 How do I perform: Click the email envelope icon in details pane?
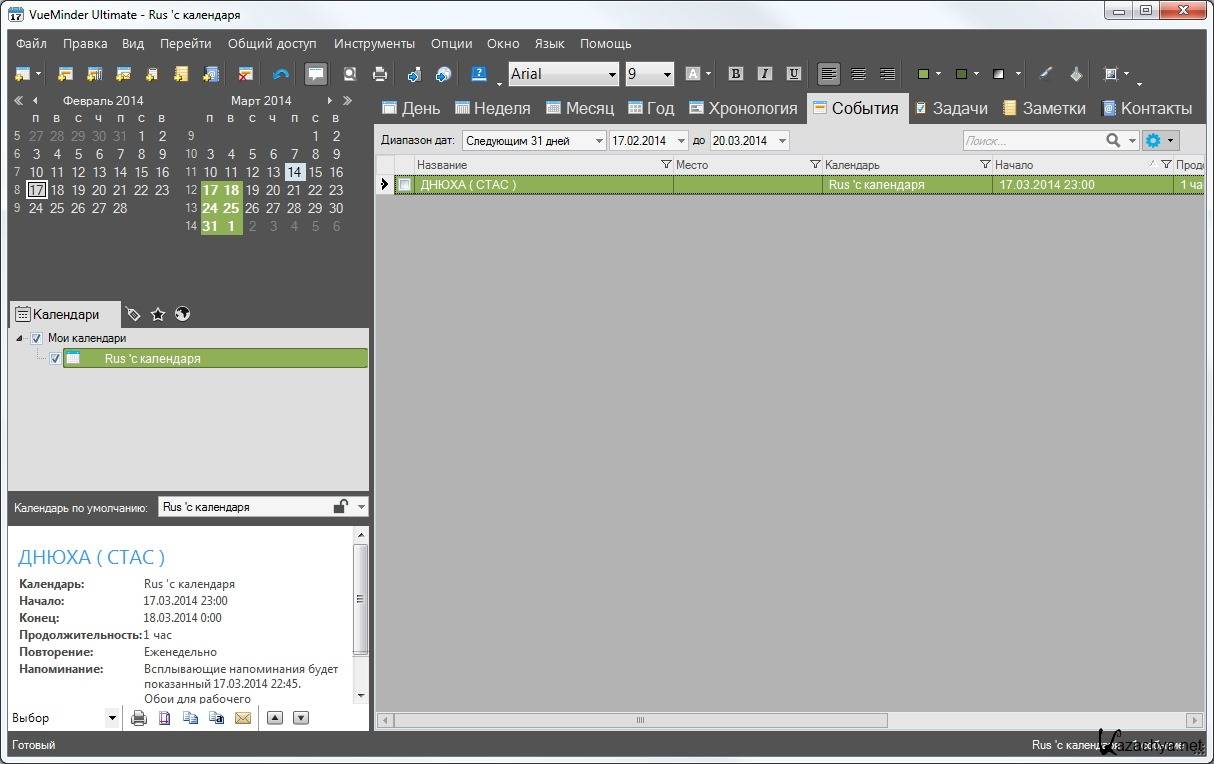pyautogui.click(x=243, y=718)
